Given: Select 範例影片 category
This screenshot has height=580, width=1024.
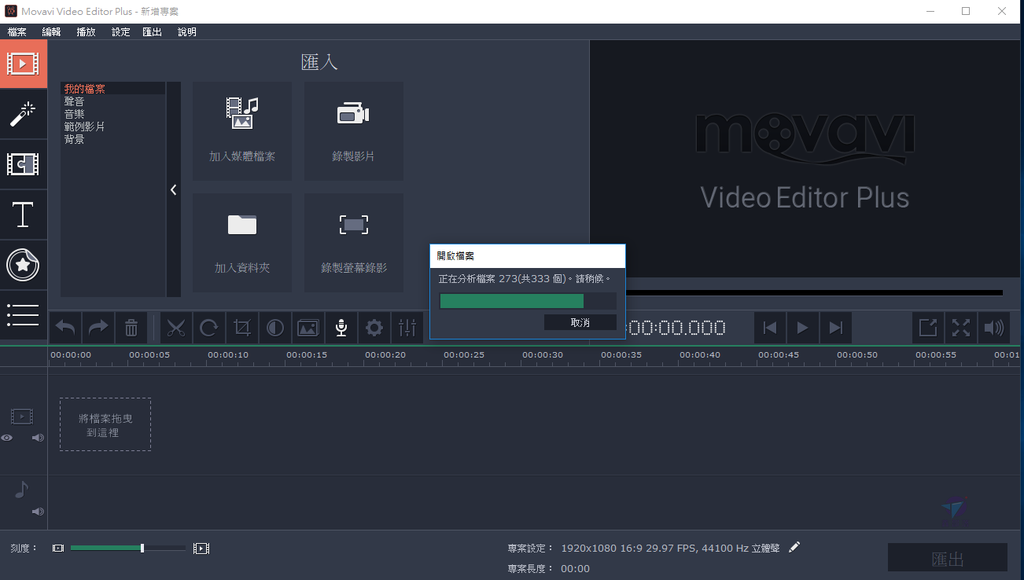Looking at the screenshot, I should [x=84, y=126].
